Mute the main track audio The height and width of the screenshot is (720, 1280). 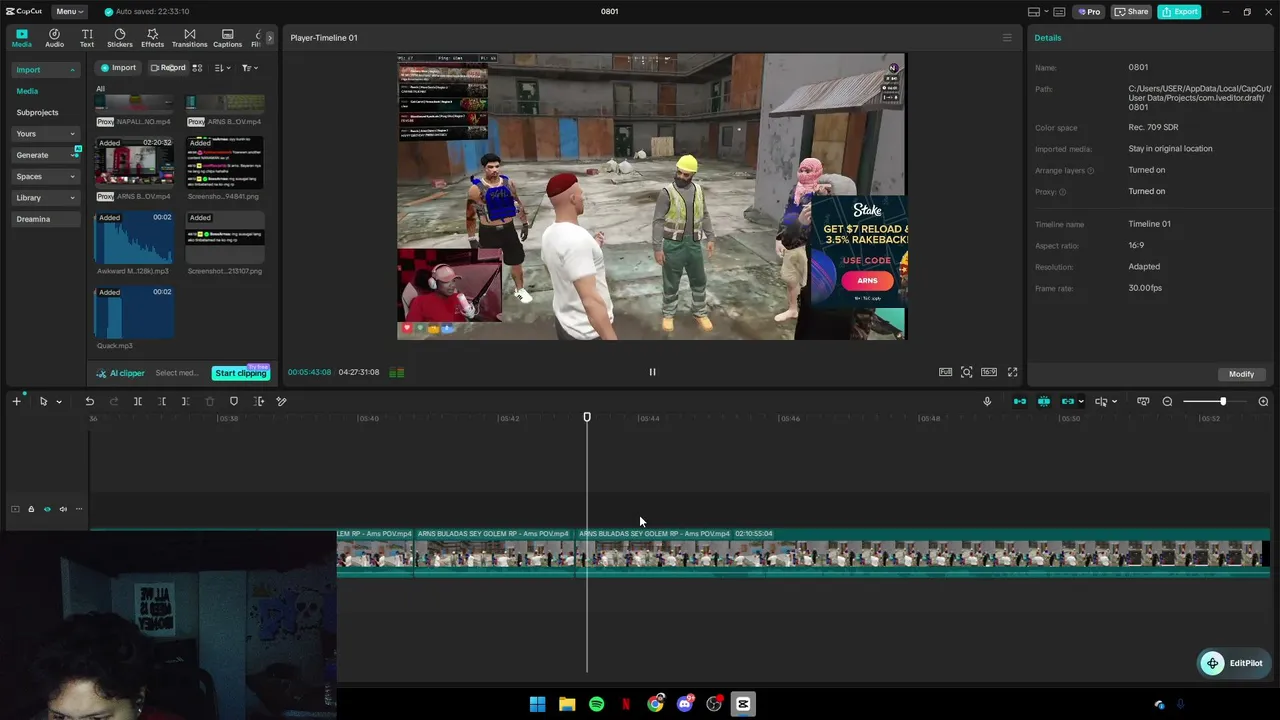[x=63, y=509]
